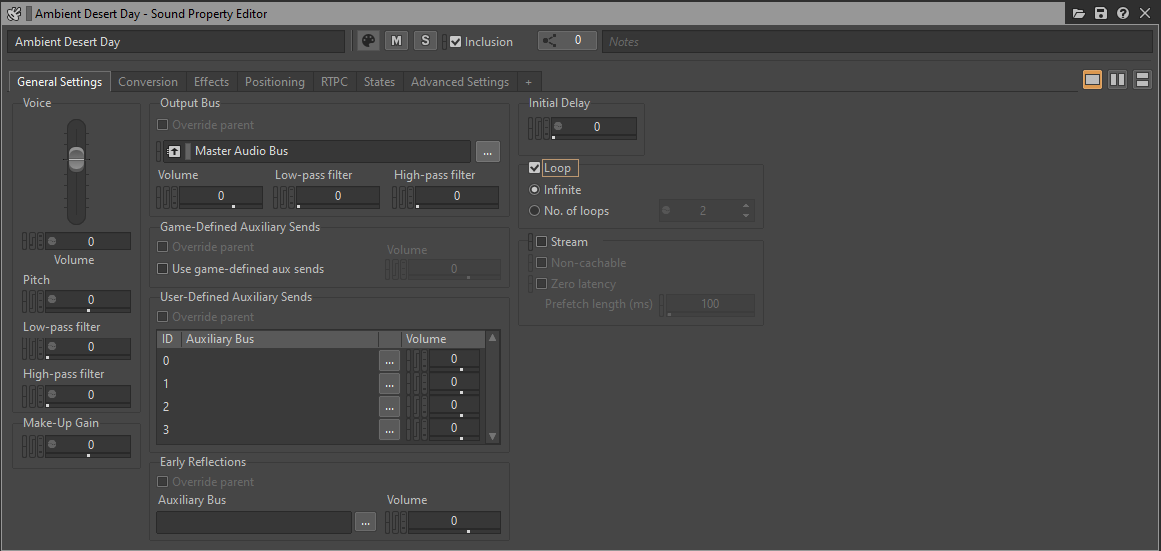Click the randomizer circle in the Initial Delay field
Image resolution: width=1161 pixels, height=551 pixels.
[558, 127]
